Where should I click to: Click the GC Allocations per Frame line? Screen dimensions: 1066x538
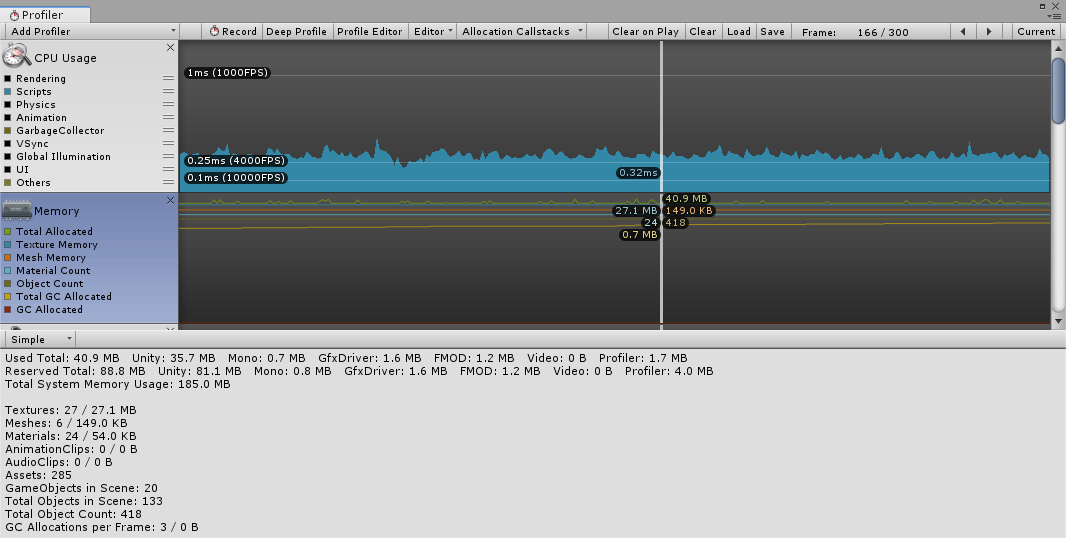pyautogui.click(x=102, y=527)
